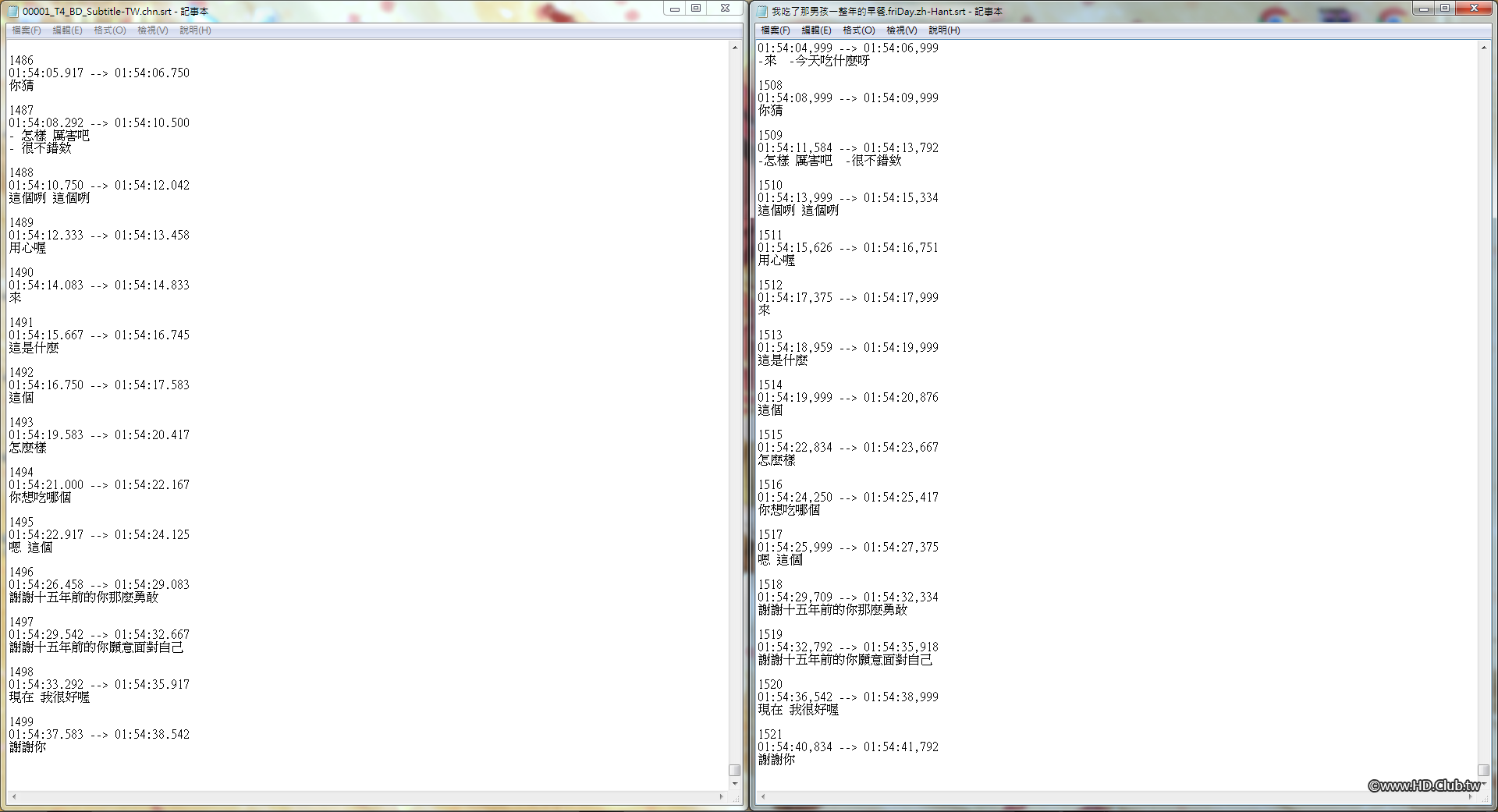The height and width of the screenshot is (812, 1498).
Task: Click 謝謝十五年前的你那麼勇敢 in friDay.zh-Hant window
Action: pos(832,609)
